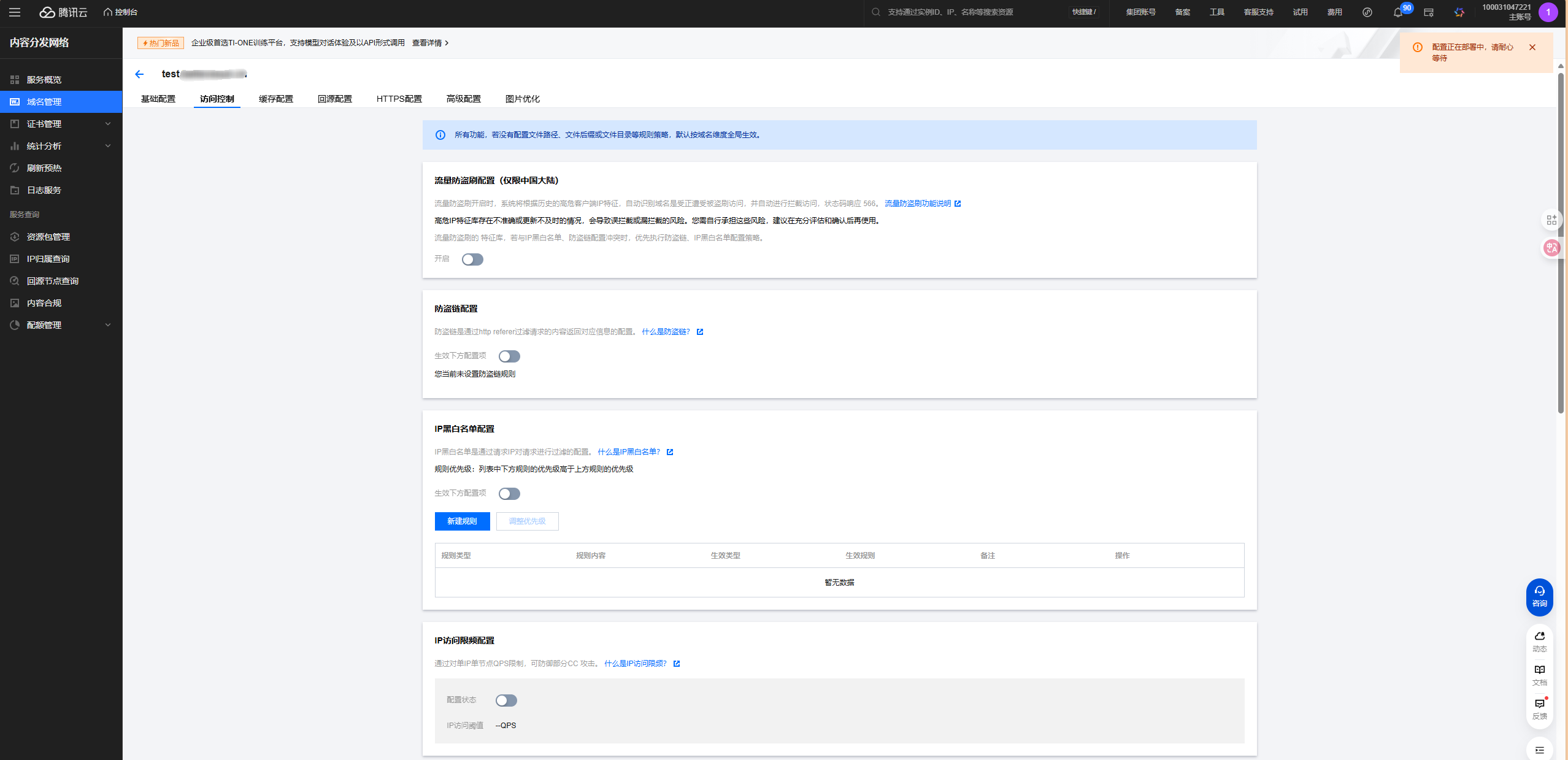The height and width of the screenshot is (760, 1568).
Task: Click the 咨询 support headset button
Action: click(1539, 596)
